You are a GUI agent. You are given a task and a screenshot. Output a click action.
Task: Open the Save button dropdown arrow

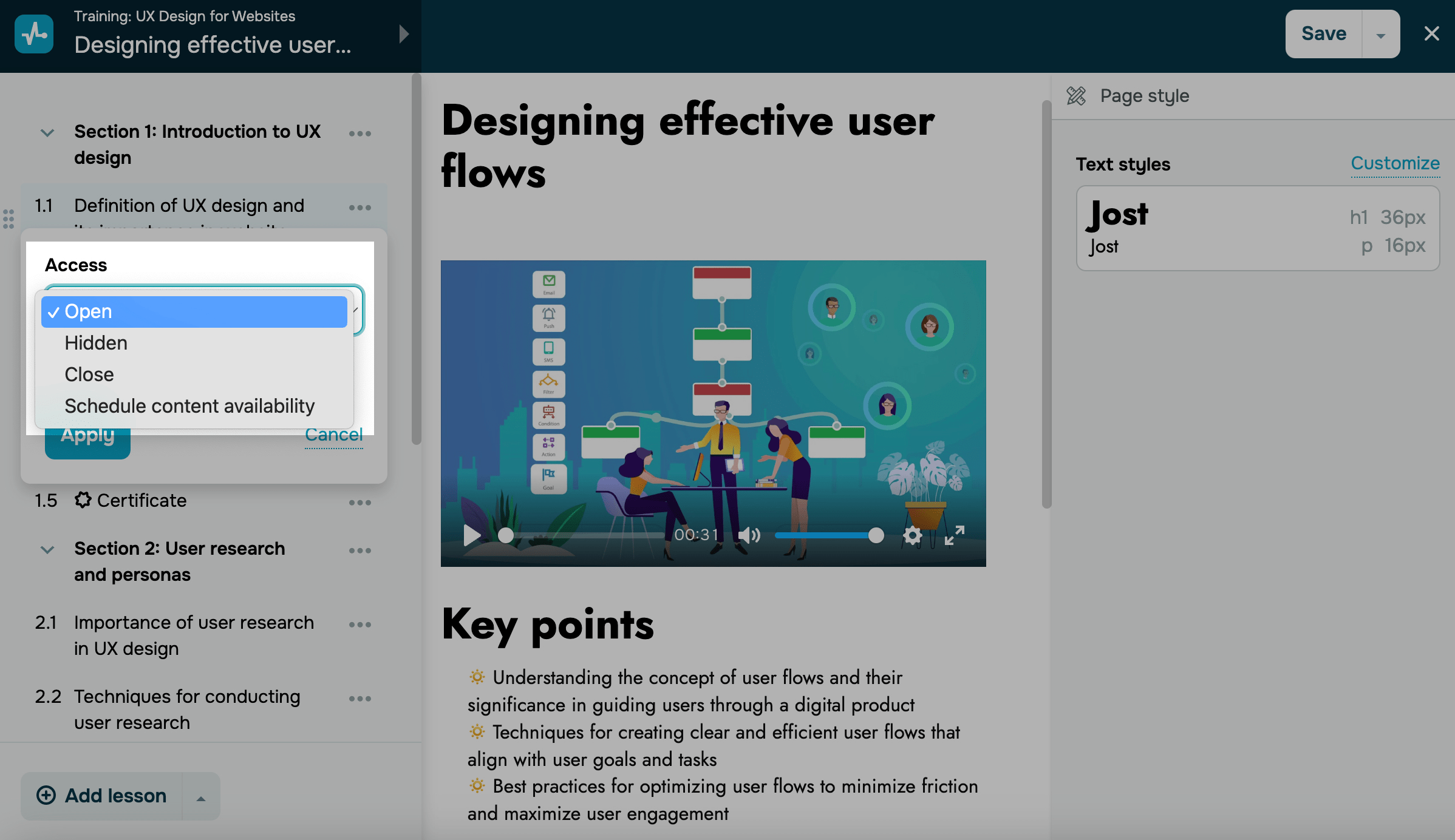1380,35
